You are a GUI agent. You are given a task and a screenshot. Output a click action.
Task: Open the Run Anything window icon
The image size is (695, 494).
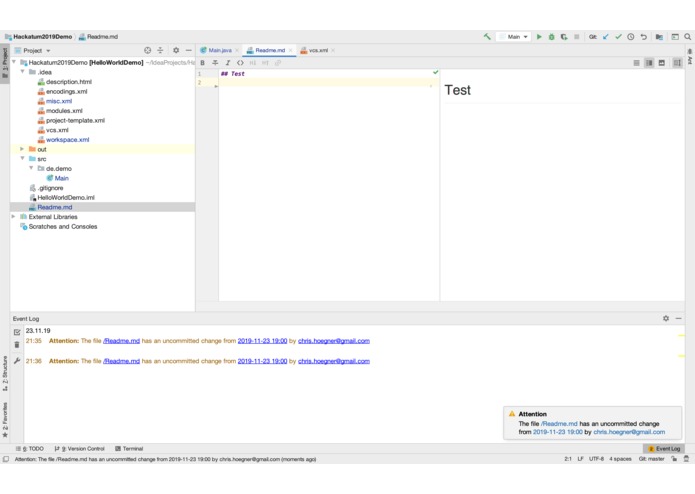(x=675, y=37)
